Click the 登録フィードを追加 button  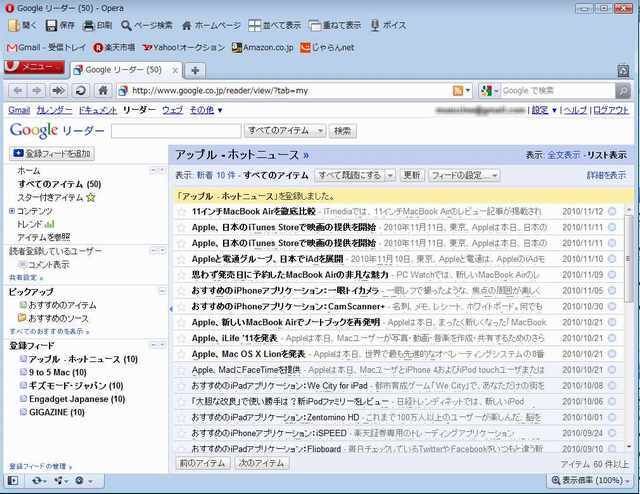(52, 154)
